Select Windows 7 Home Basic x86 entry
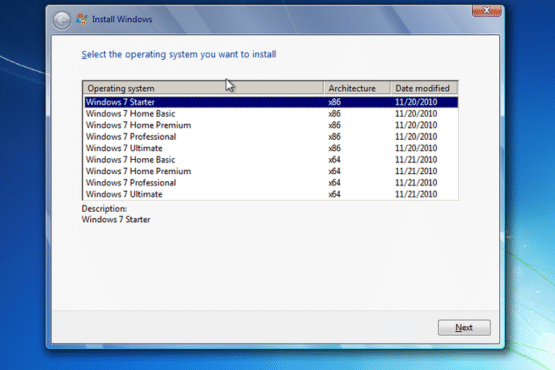The height and width of the screenshot is (370, 555). coord(271,114)
